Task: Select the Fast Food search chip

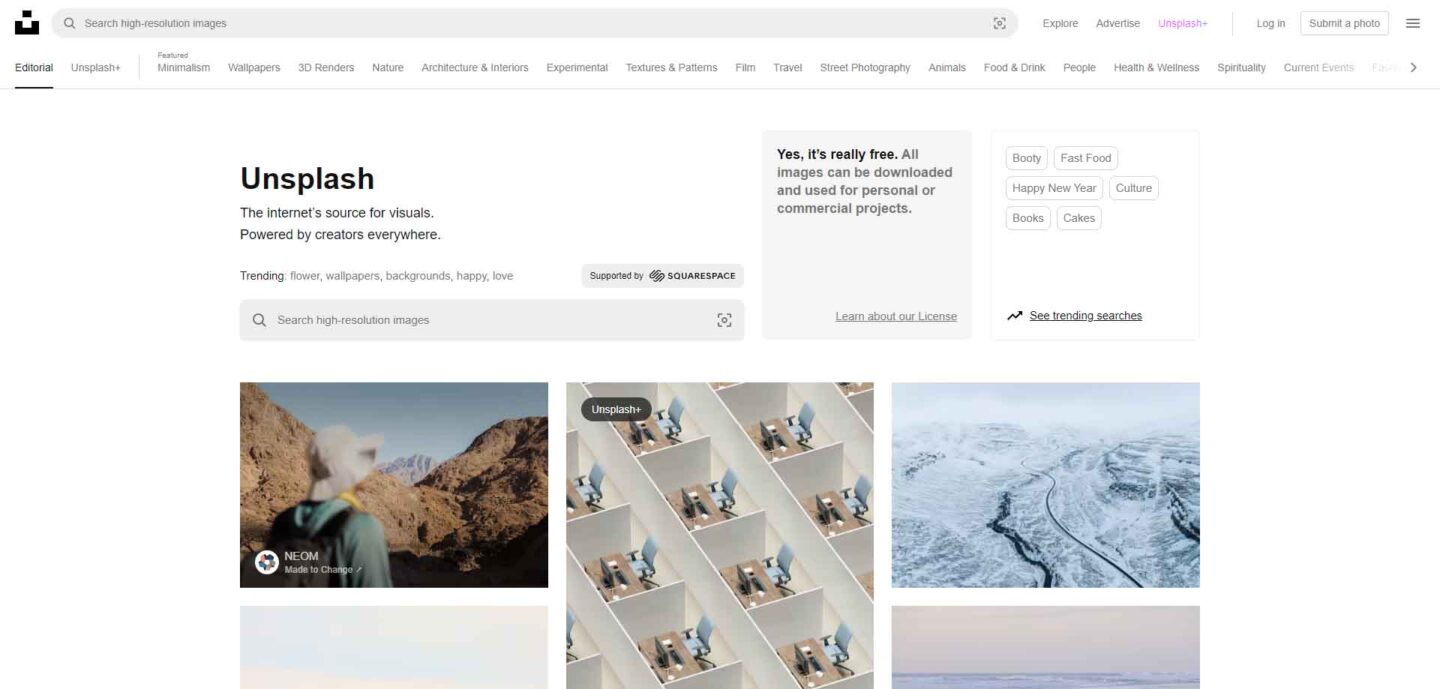Action: pyautogui.click(x=1086, y=157)
